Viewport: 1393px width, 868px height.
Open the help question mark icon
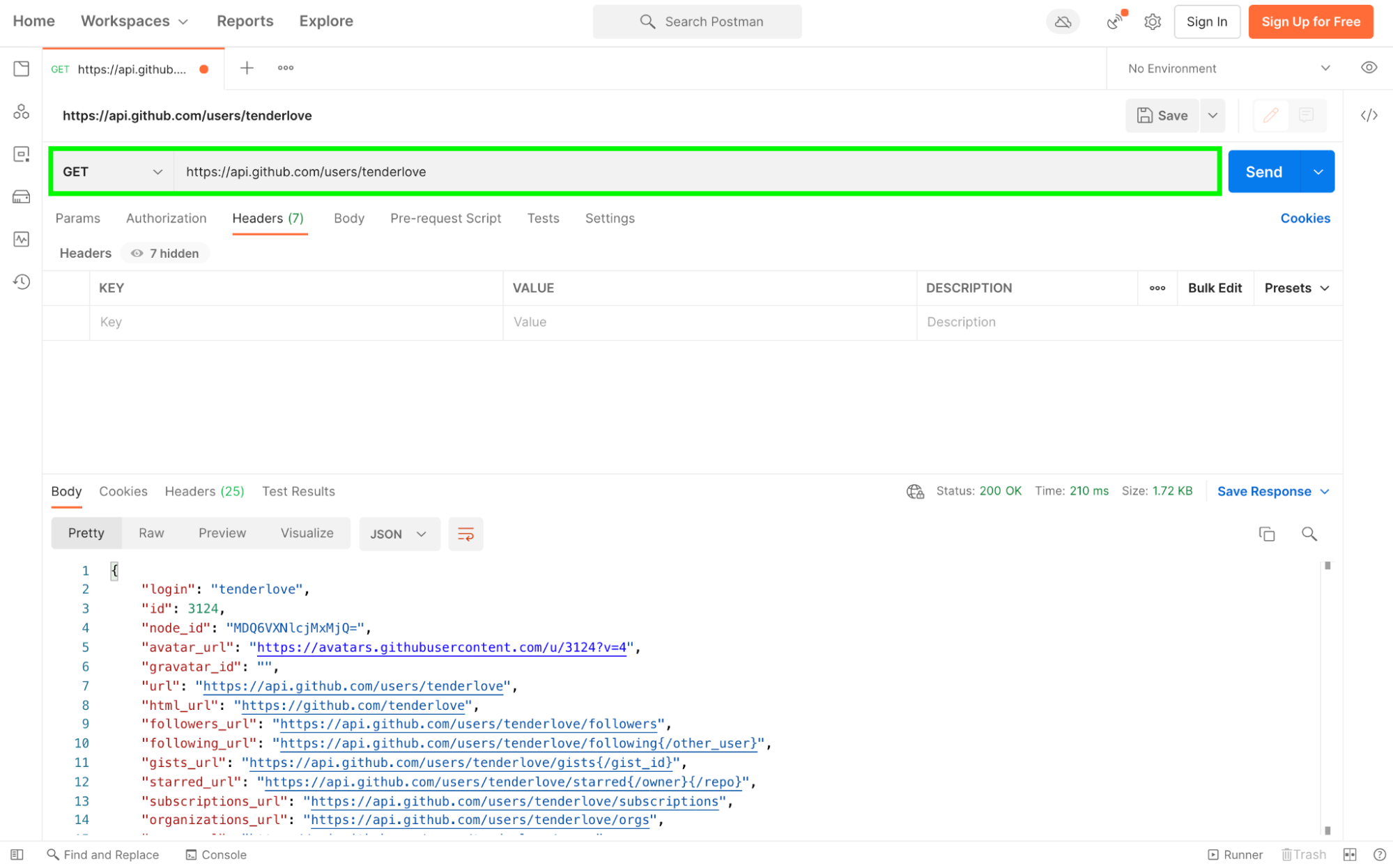coord(1379,855)
